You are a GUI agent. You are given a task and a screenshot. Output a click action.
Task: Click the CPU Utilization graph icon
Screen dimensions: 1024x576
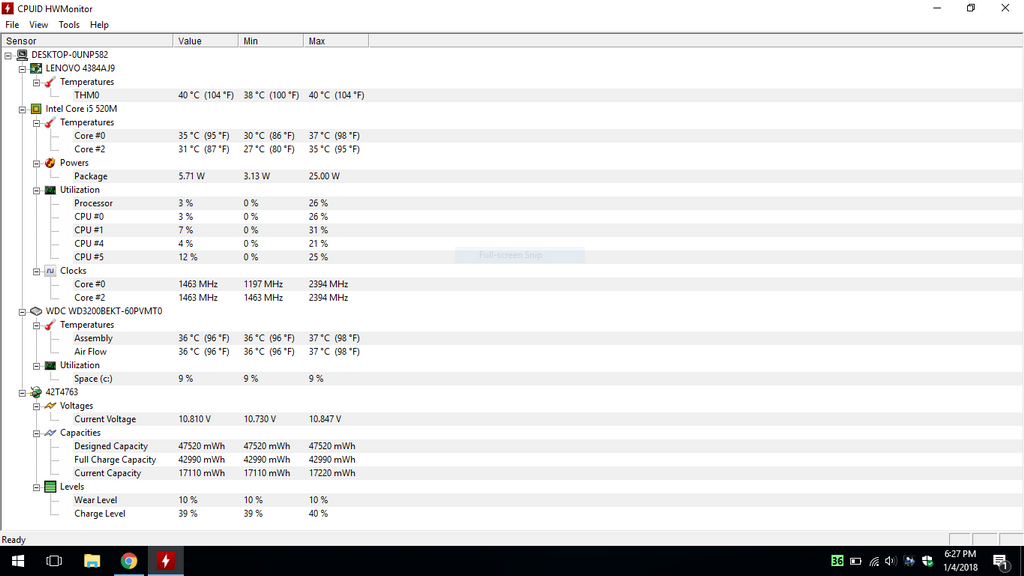point(50,190)
